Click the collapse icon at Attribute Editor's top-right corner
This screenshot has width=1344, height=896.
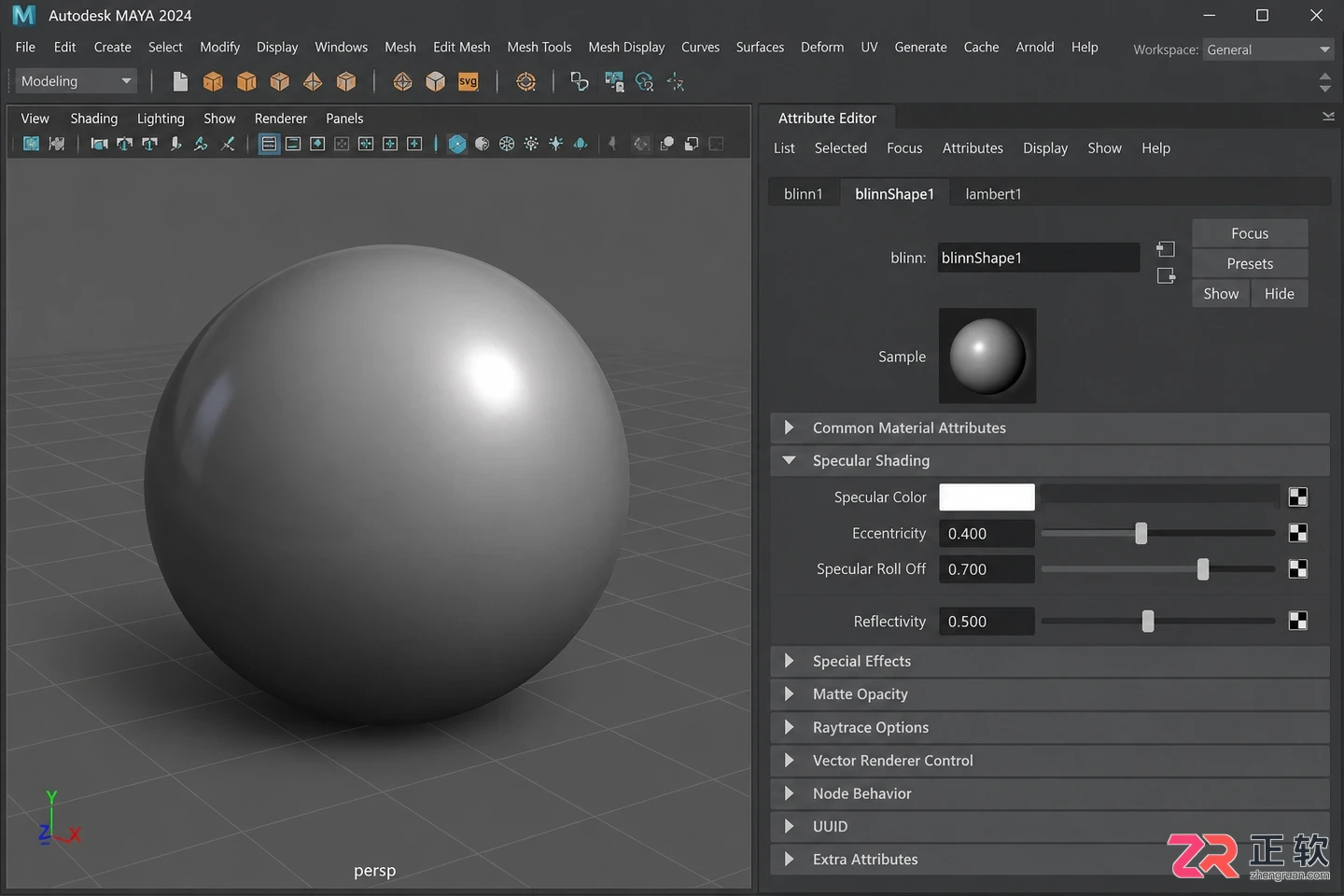1328,117
